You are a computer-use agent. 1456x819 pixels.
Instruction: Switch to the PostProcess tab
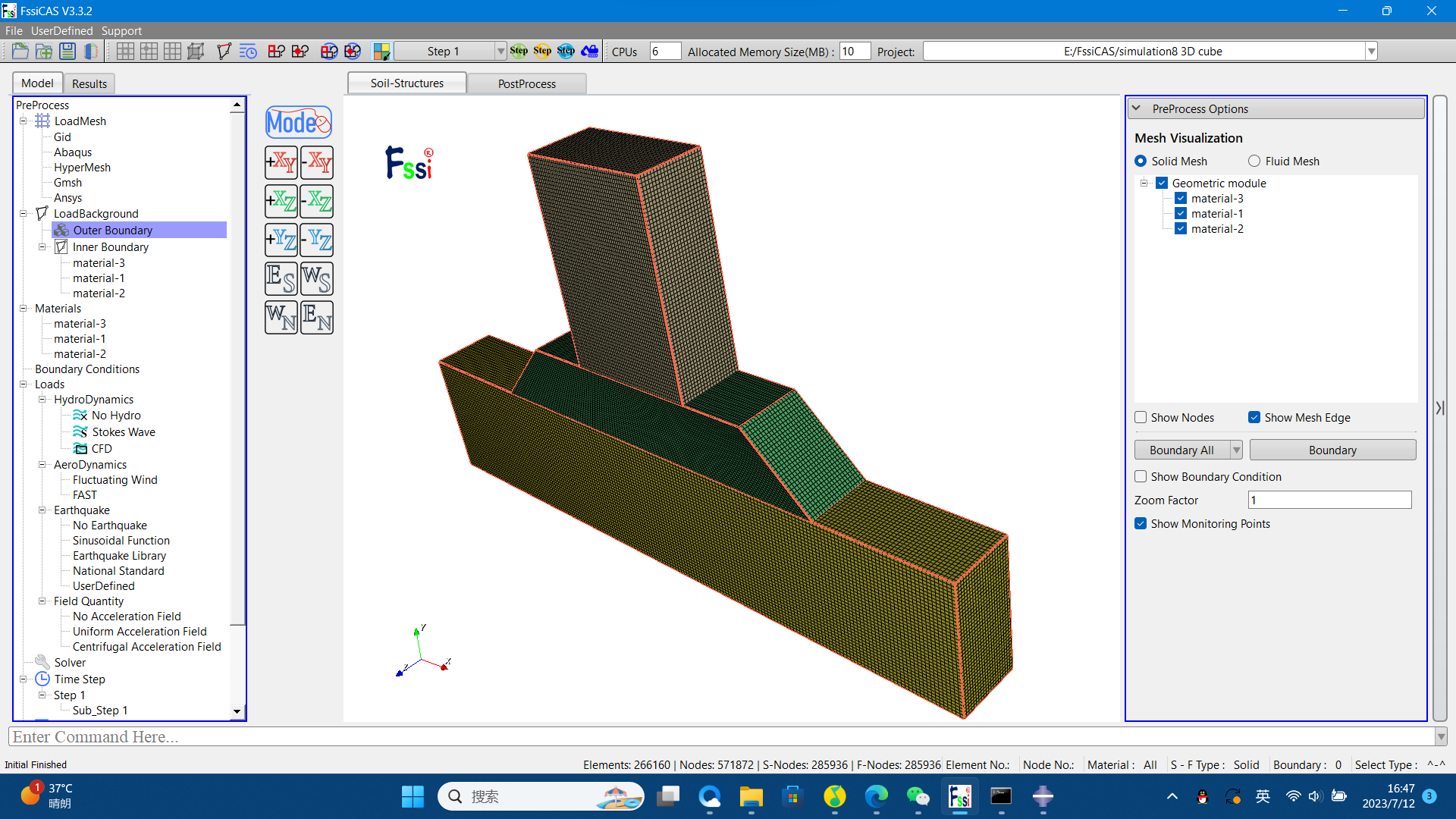[x=527, y=83]
